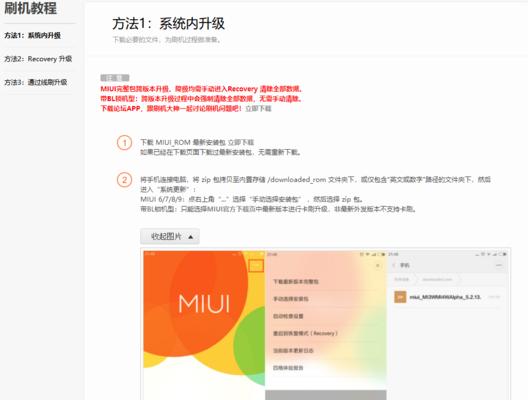Open 方法1: 系统内升级 in the sidebar

(x=32, y=35)
